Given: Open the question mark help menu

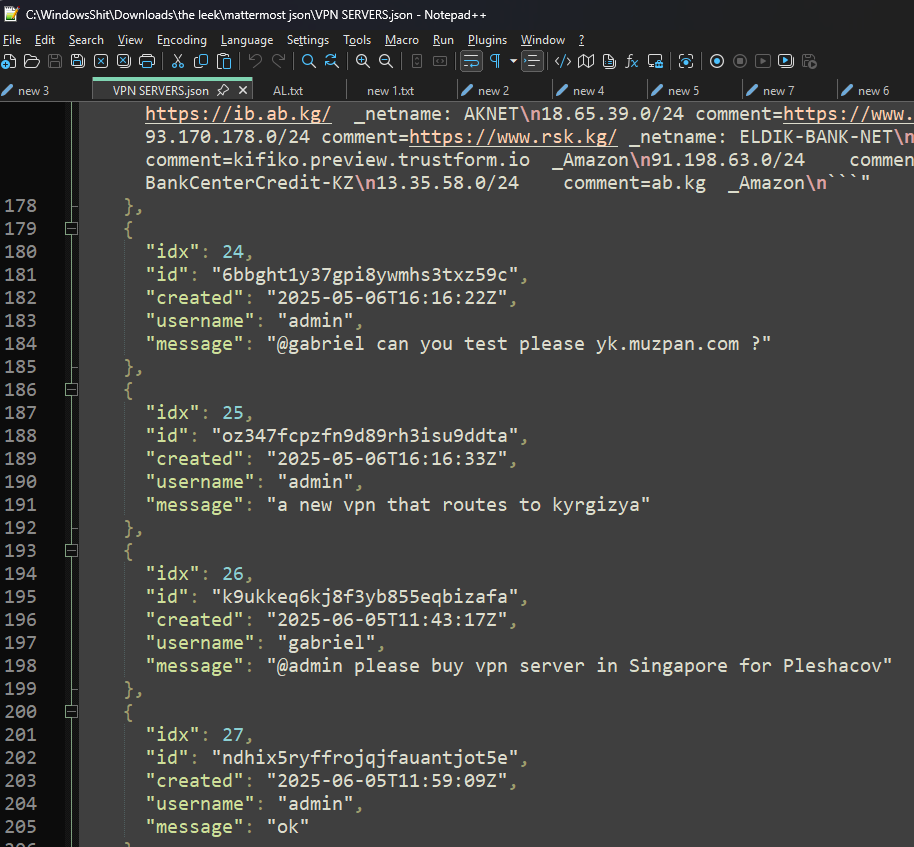Looking at the screenshot, I should [581, 40].
